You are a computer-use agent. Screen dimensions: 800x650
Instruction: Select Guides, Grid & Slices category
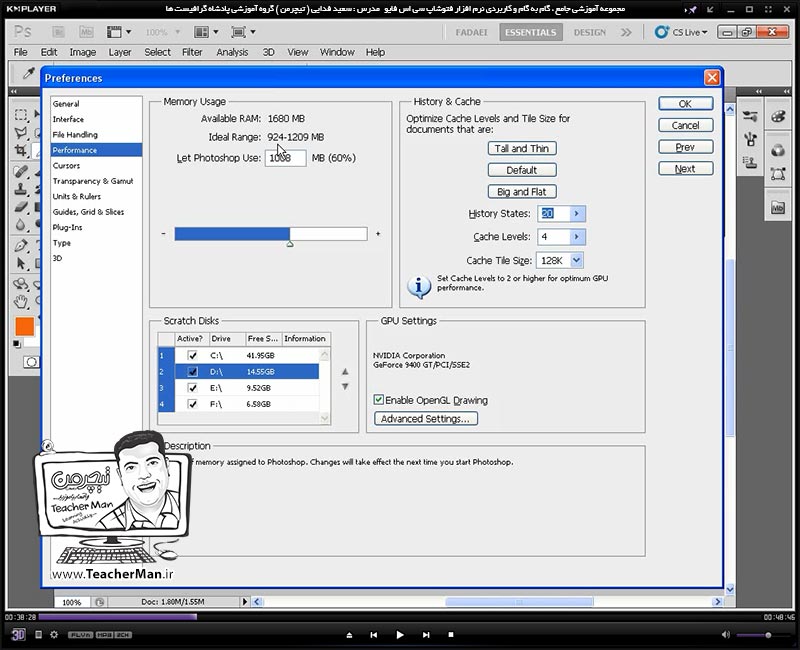[88, 212]
